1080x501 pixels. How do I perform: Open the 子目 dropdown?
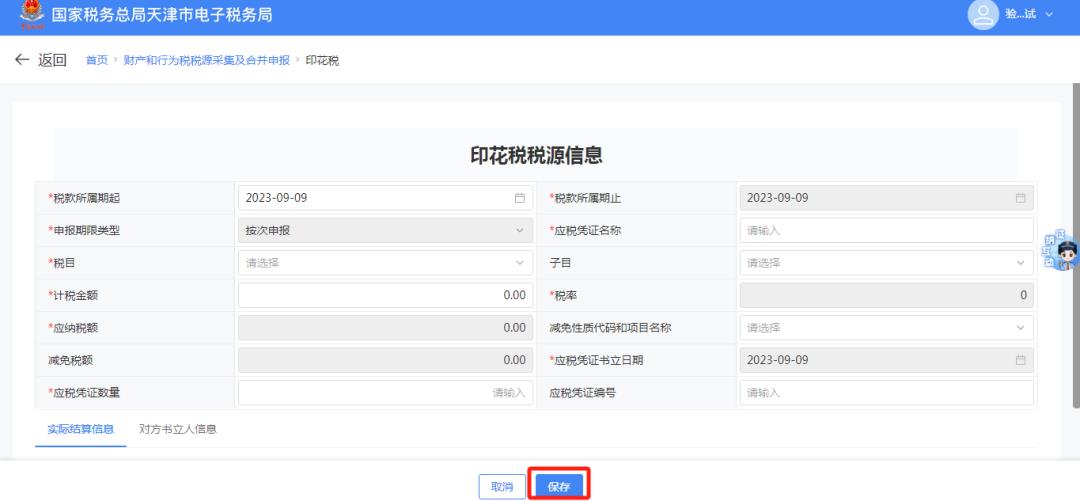coord(885,263)
